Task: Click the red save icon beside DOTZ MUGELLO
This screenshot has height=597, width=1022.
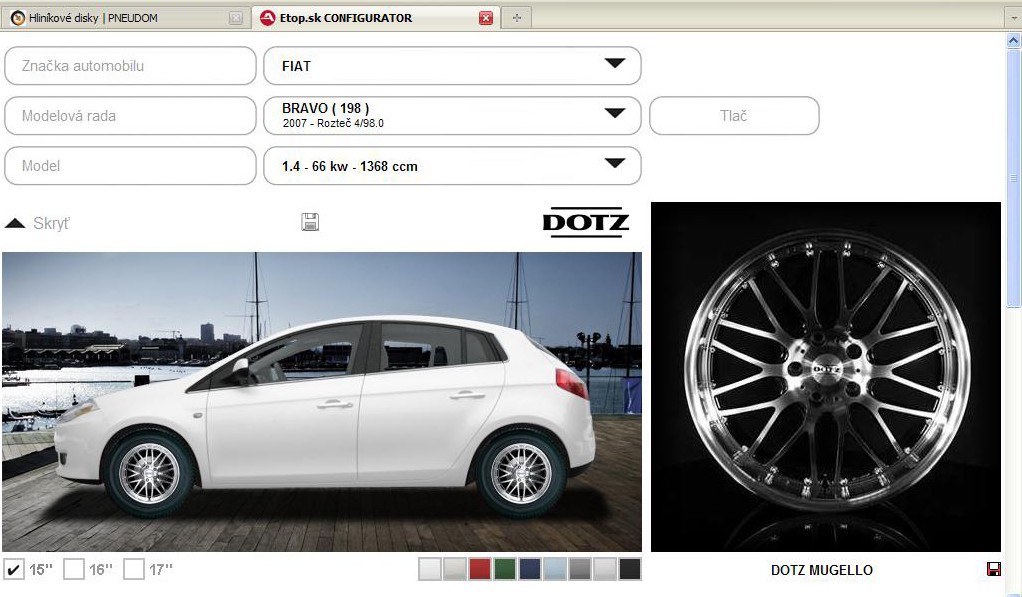Action: pyautogui.click(x=993, y=569)
